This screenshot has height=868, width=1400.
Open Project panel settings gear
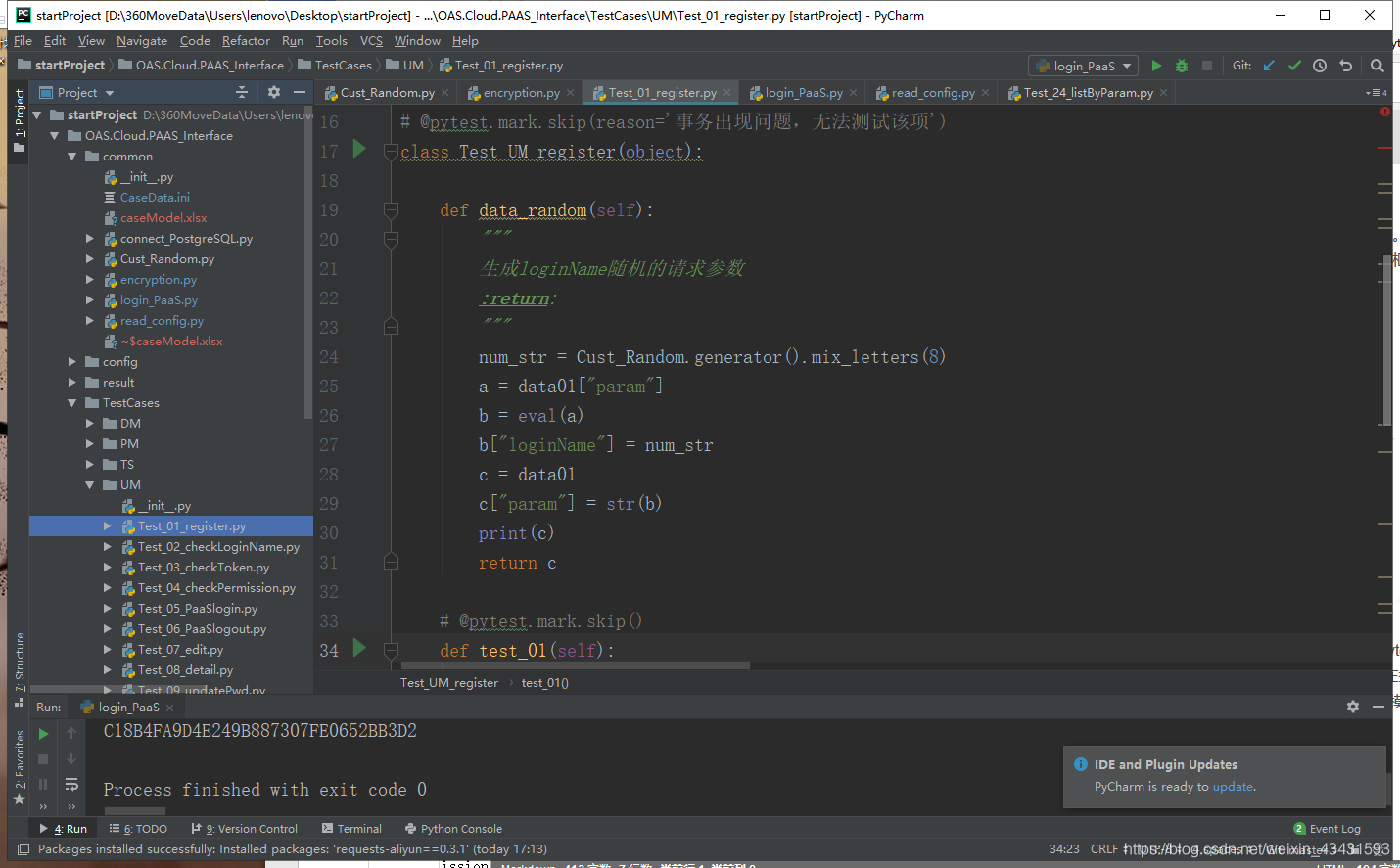click(274, 92)
